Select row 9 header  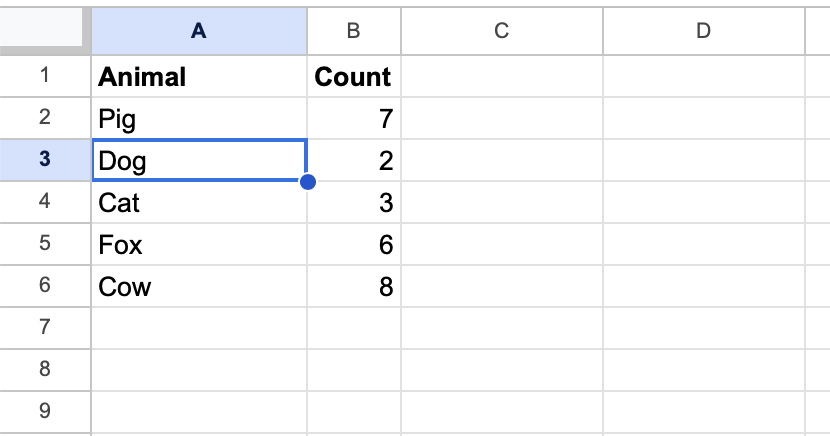pyautogui.click(x=45, y=410)
